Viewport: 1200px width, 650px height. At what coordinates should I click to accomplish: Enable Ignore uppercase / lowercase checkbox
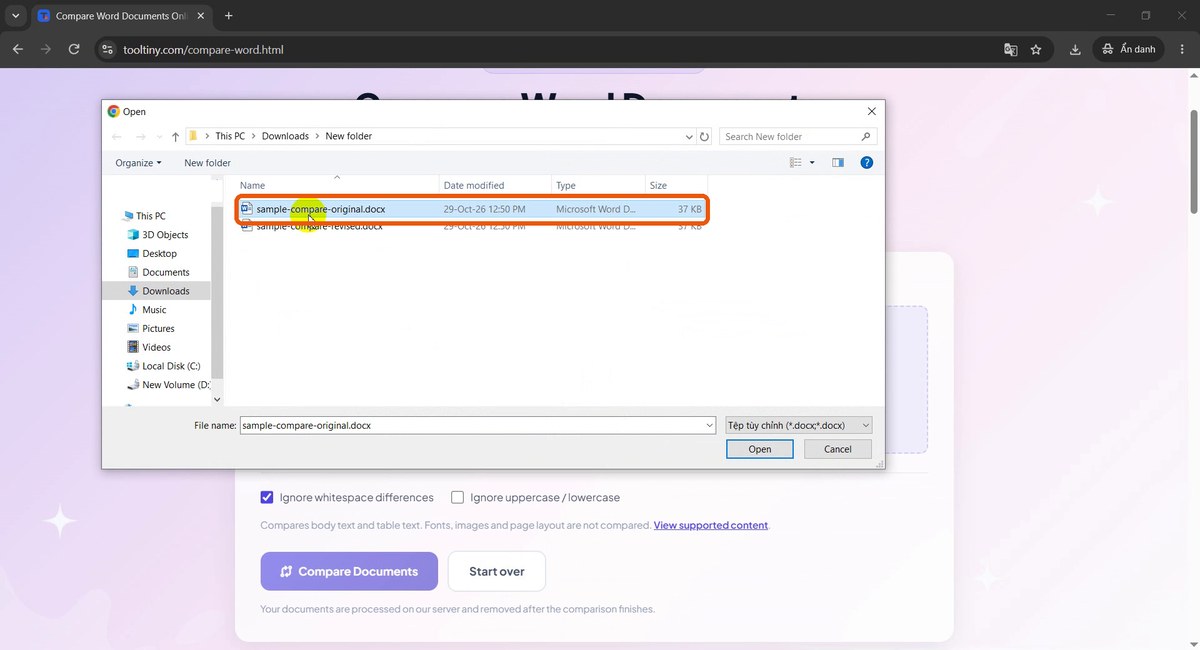click(457, 497)
